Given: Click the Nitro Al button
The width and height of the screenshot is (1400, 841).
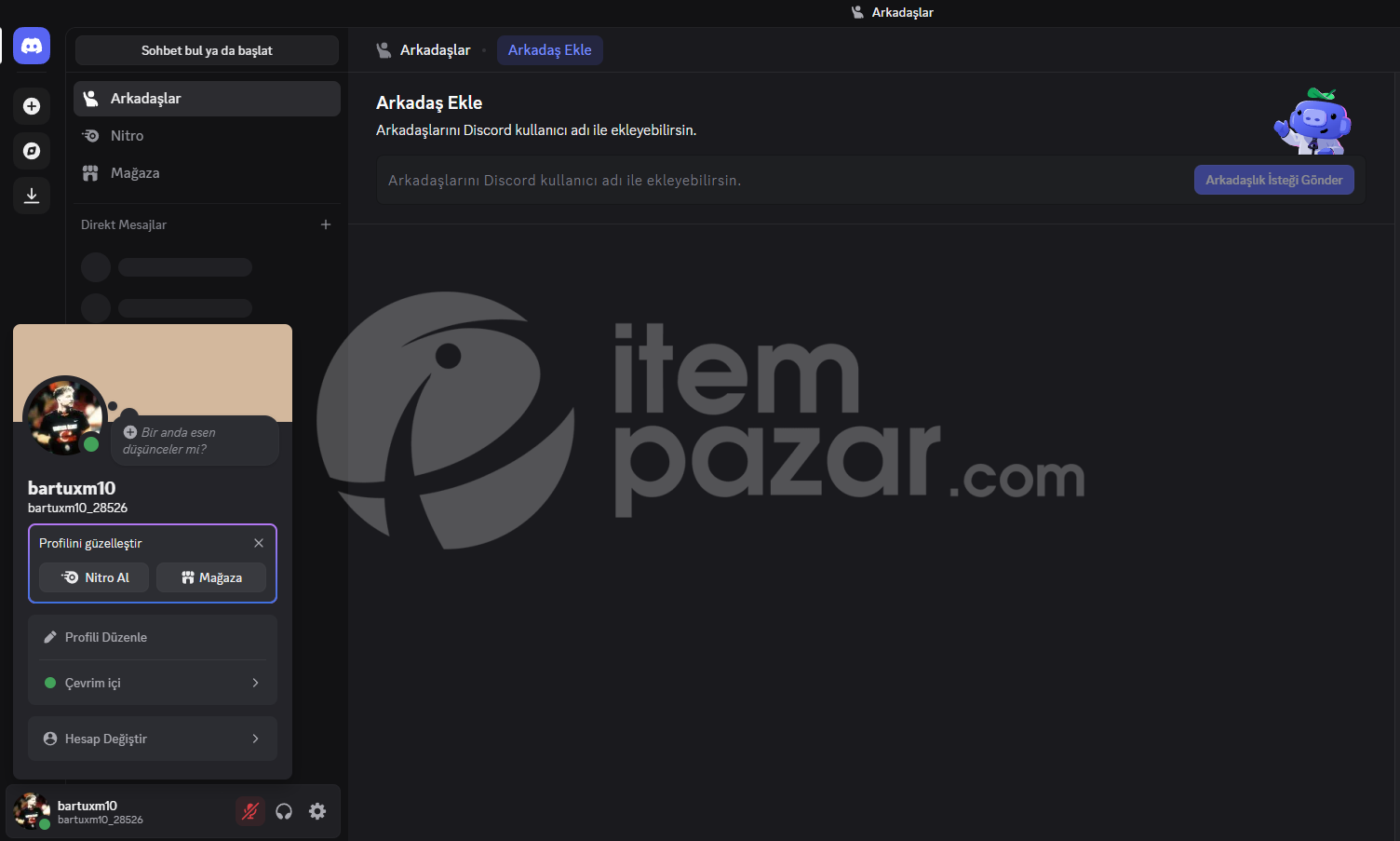Looking at the screenshot, I should (94, 577).
